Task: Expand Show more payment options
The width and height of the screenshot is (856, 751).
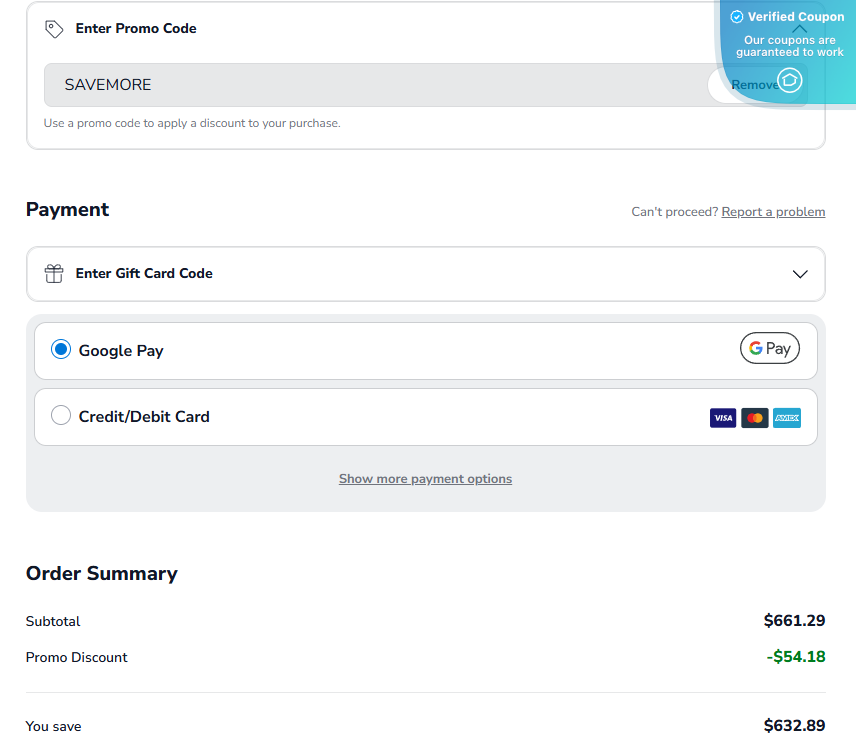Action: point(425,478)
